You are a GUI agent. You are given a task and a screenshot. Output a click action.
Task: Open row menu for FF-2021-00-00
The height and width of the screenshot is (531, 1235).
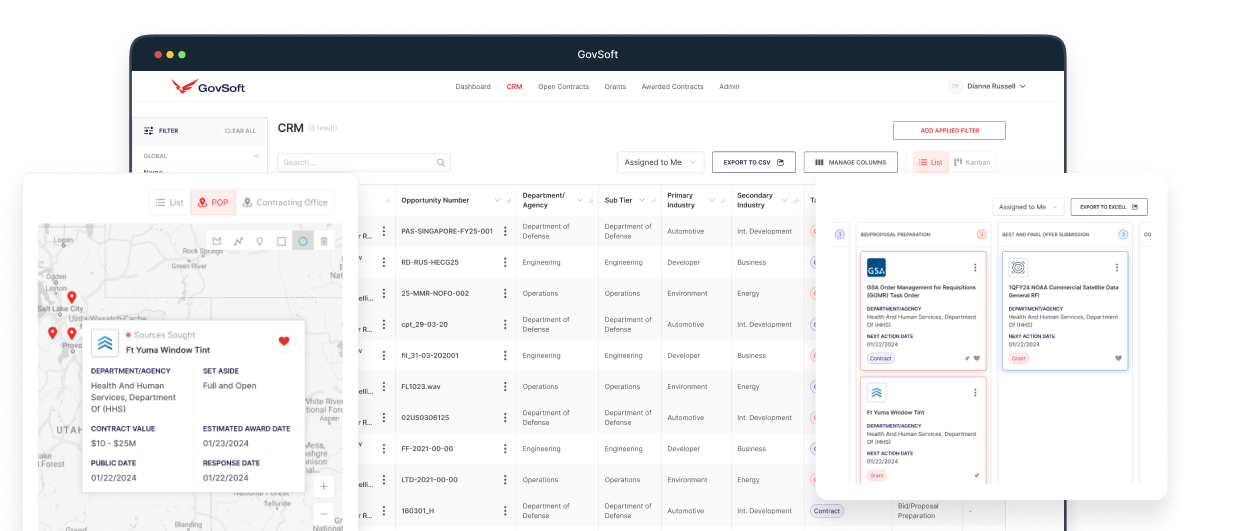coord(506,448)
